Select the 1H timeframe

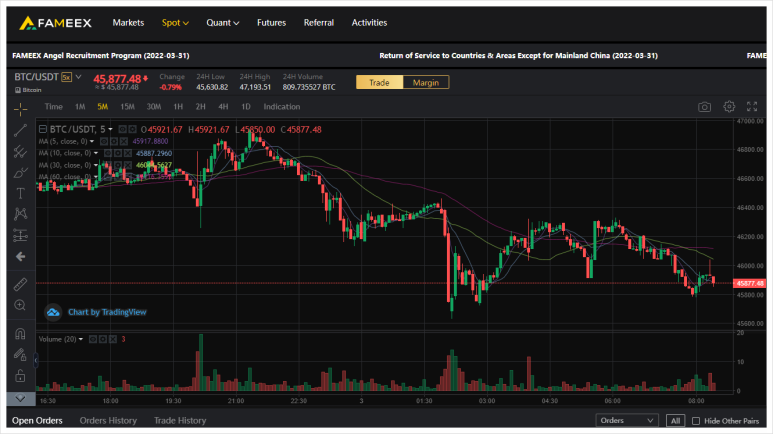(178, 107)
